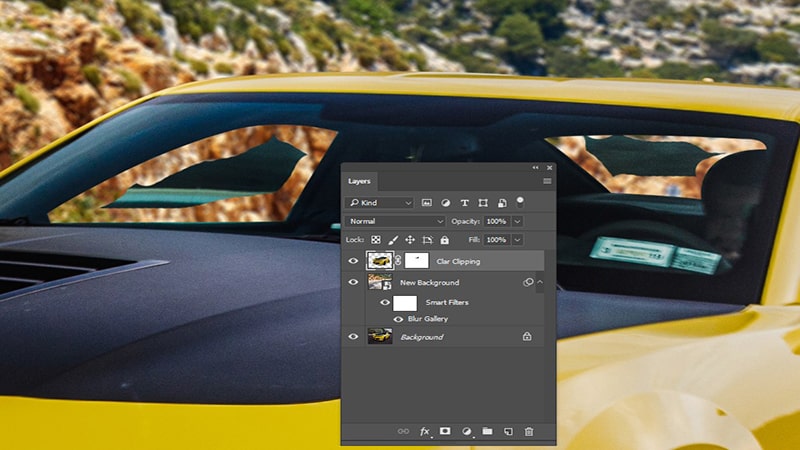Lock all padlock icon
Screen dimensions: 800x450
tap(444, 240)
